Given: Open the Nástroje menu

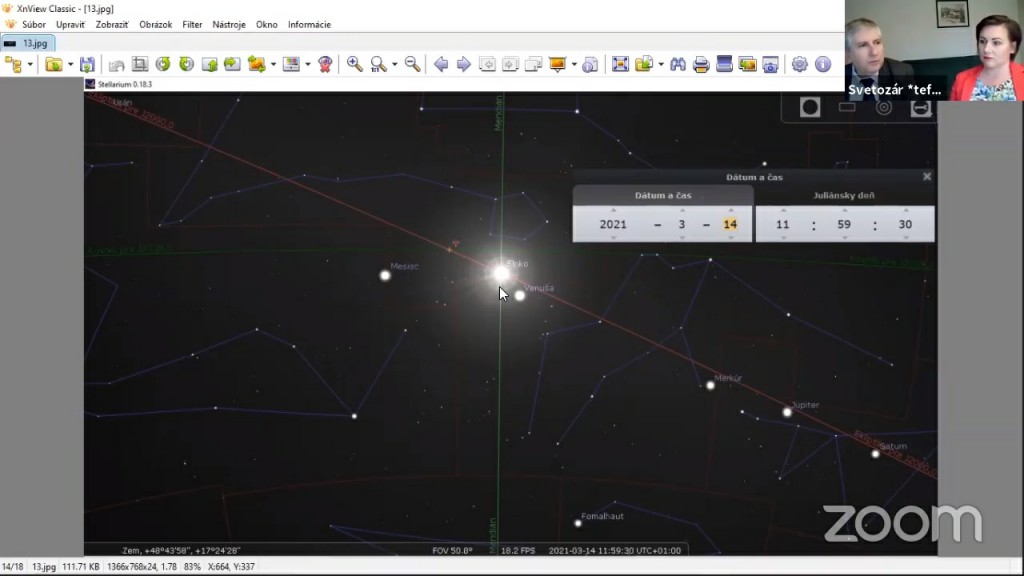Looking at the screenshot, I should 229,24.
